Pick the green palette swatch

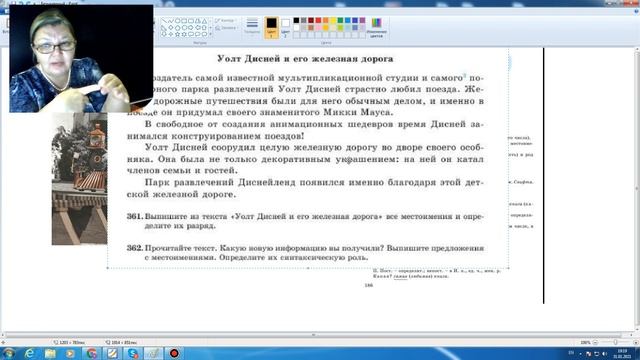pos(340,20)
